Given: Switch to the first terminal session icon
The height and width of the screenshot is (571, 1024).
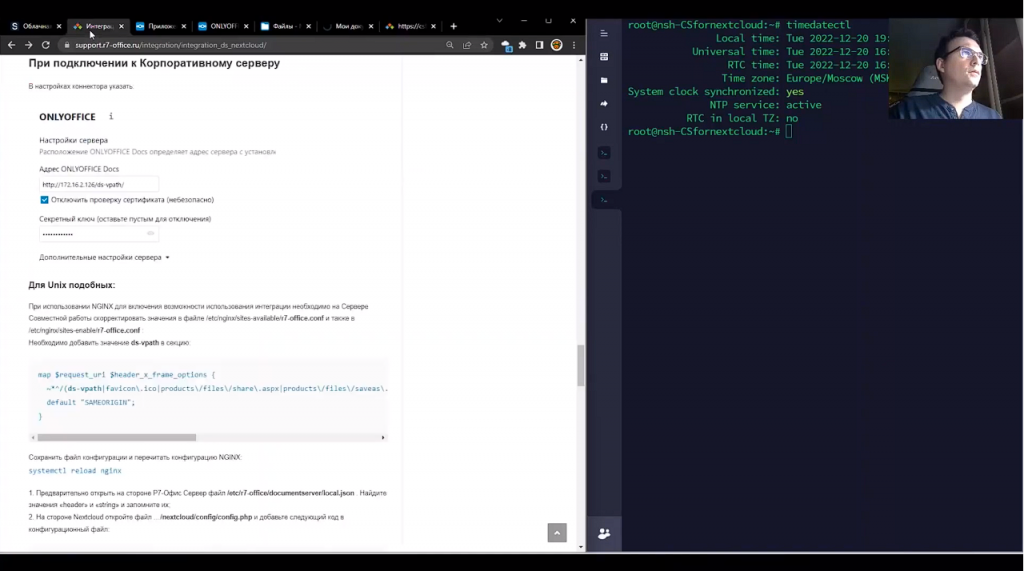Looking at the screenshot, I should [x=604, y=153].
